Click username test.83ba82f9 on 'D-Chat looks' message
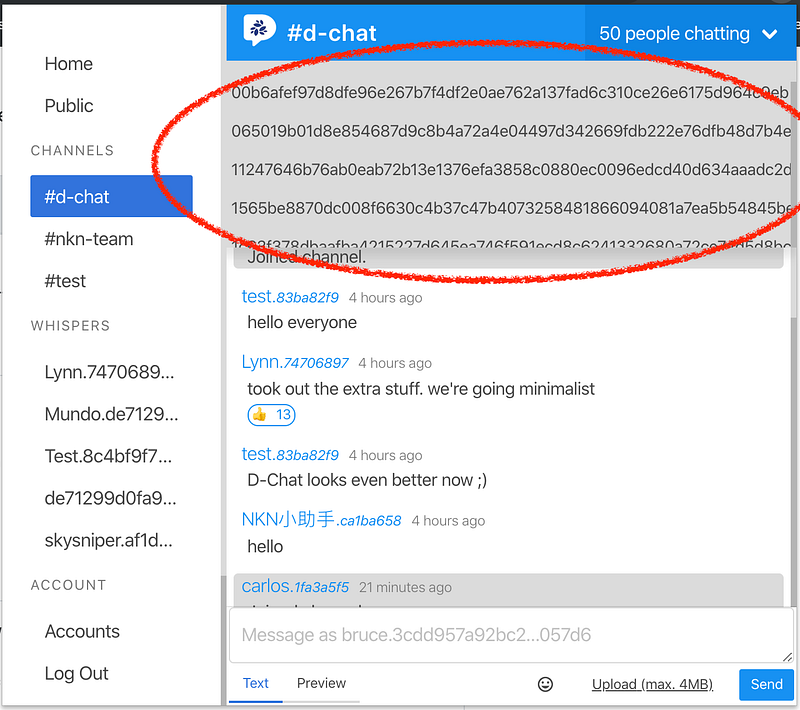 [x=290, y=454]
